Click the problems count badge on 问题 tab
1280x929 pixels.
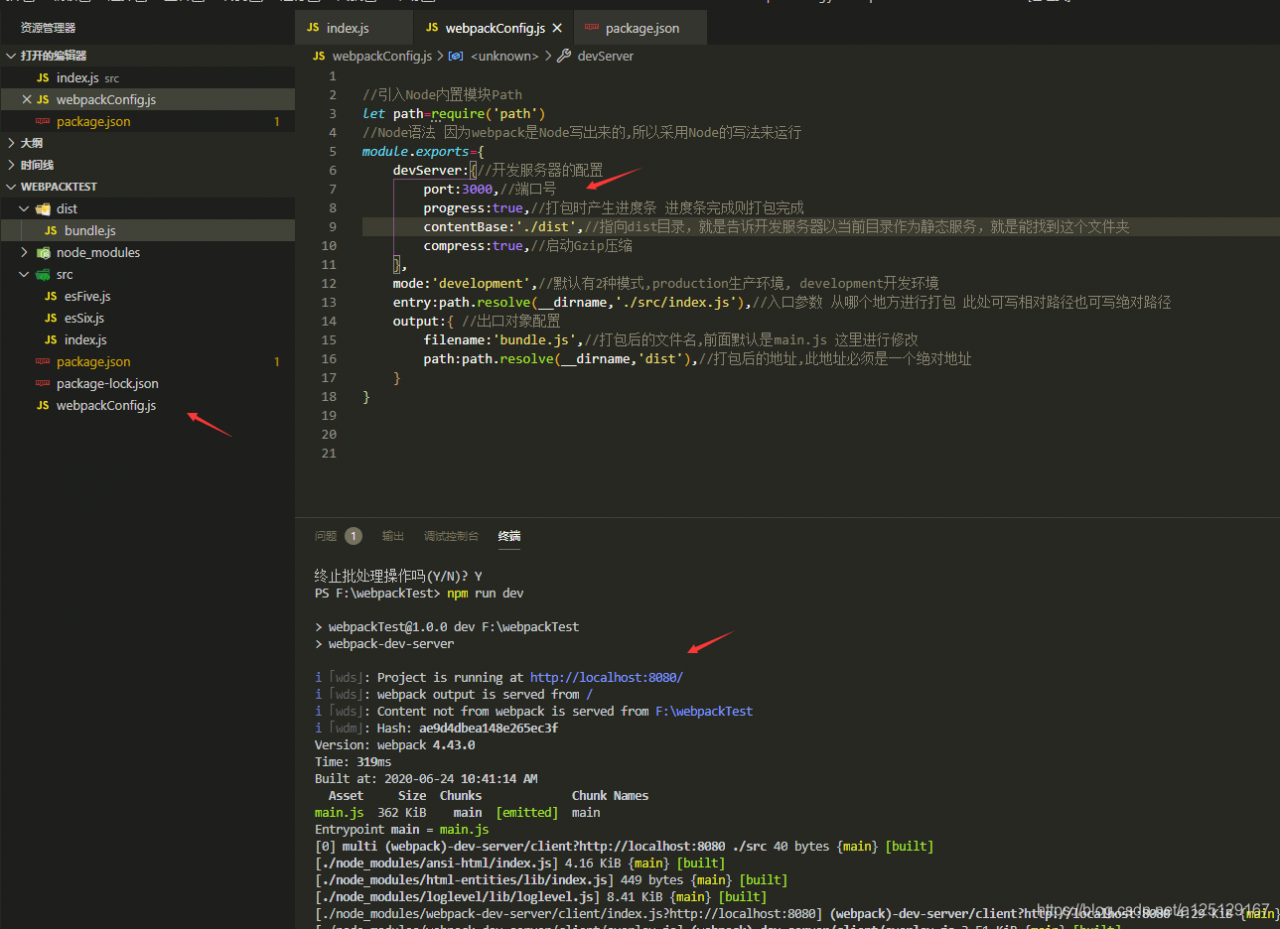coord(353,536)
